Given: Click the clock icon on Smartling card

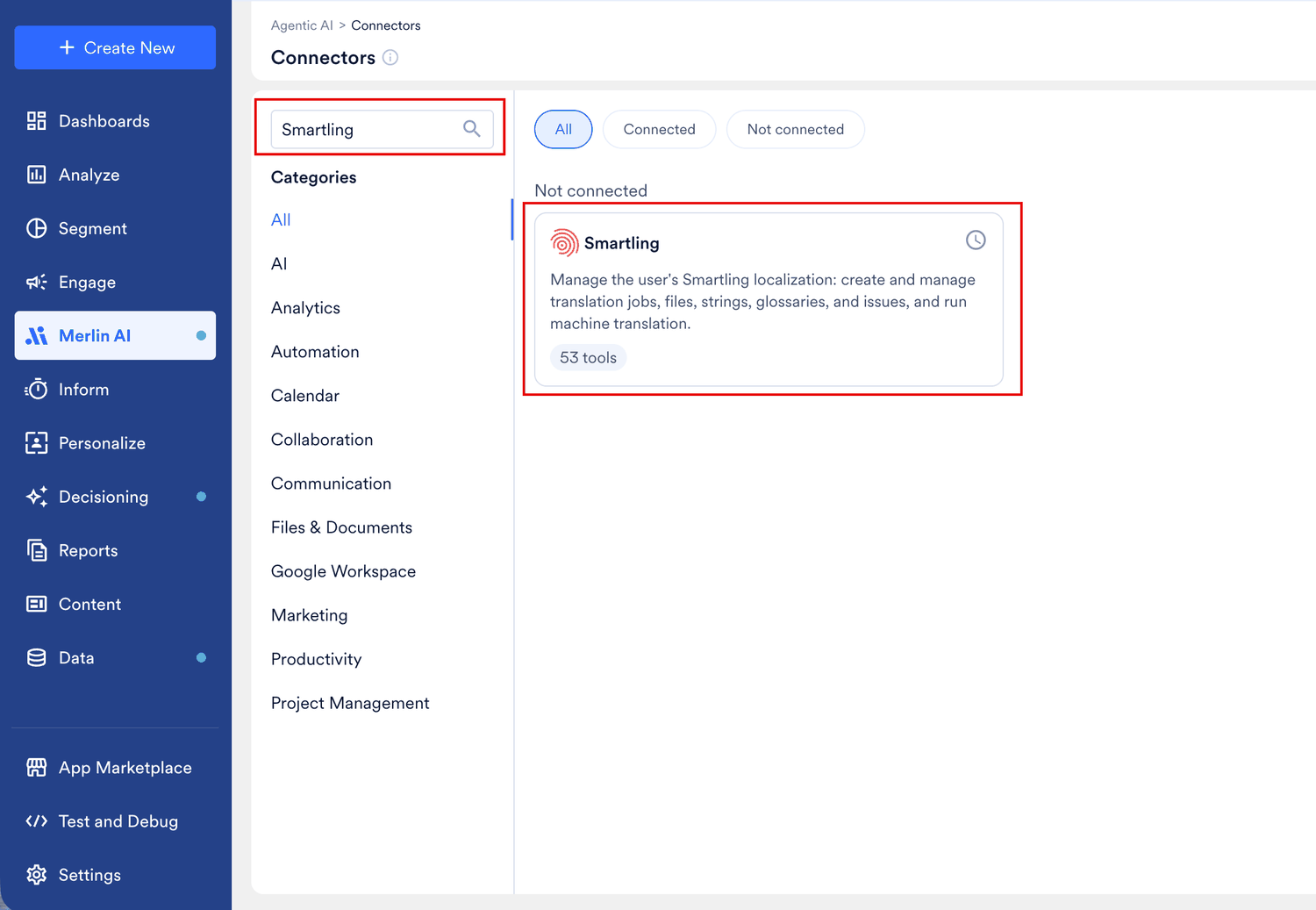Looking at the screenshot, I should [x=976, y=240].
